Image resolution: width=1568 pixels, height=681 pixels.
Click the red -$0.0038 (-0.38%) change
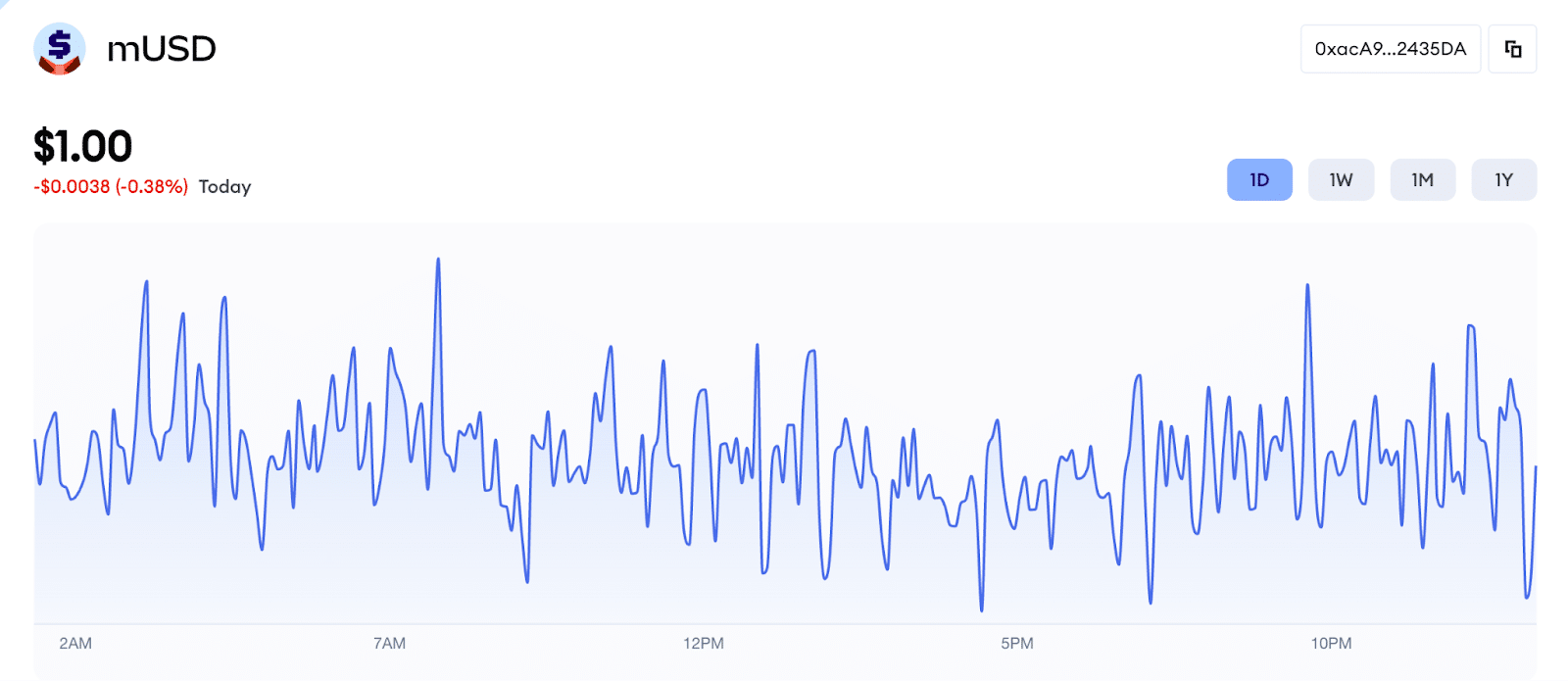click(x=111, y=187)
